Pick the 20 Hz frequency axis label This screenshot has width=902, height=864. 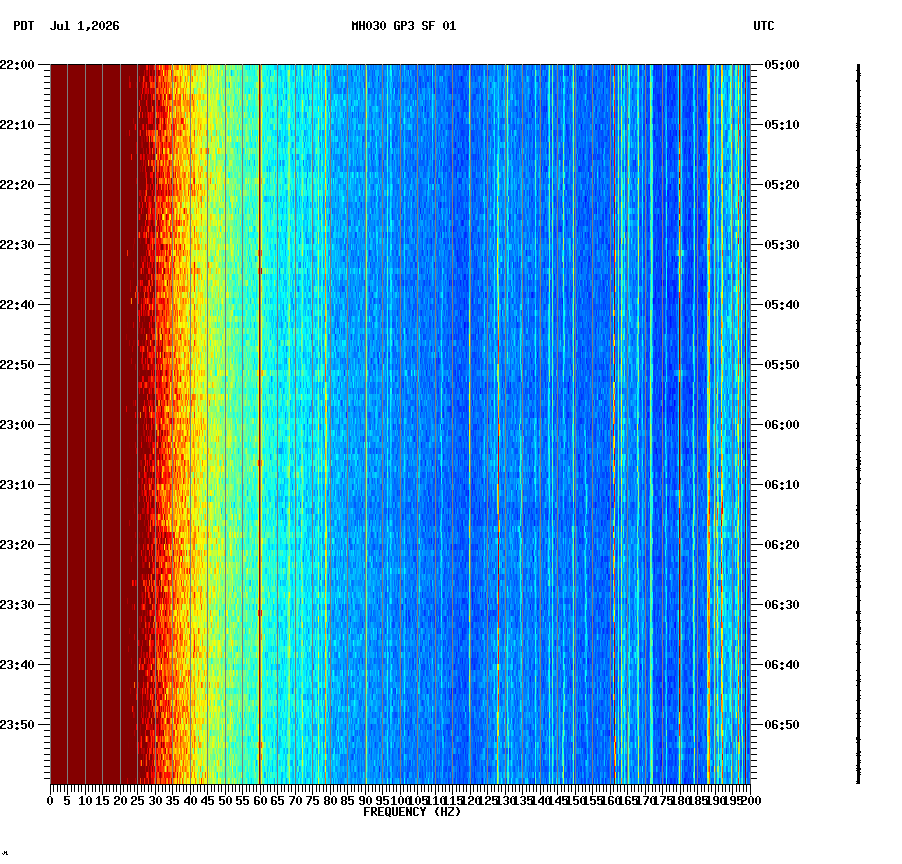[x=120, y=801]
